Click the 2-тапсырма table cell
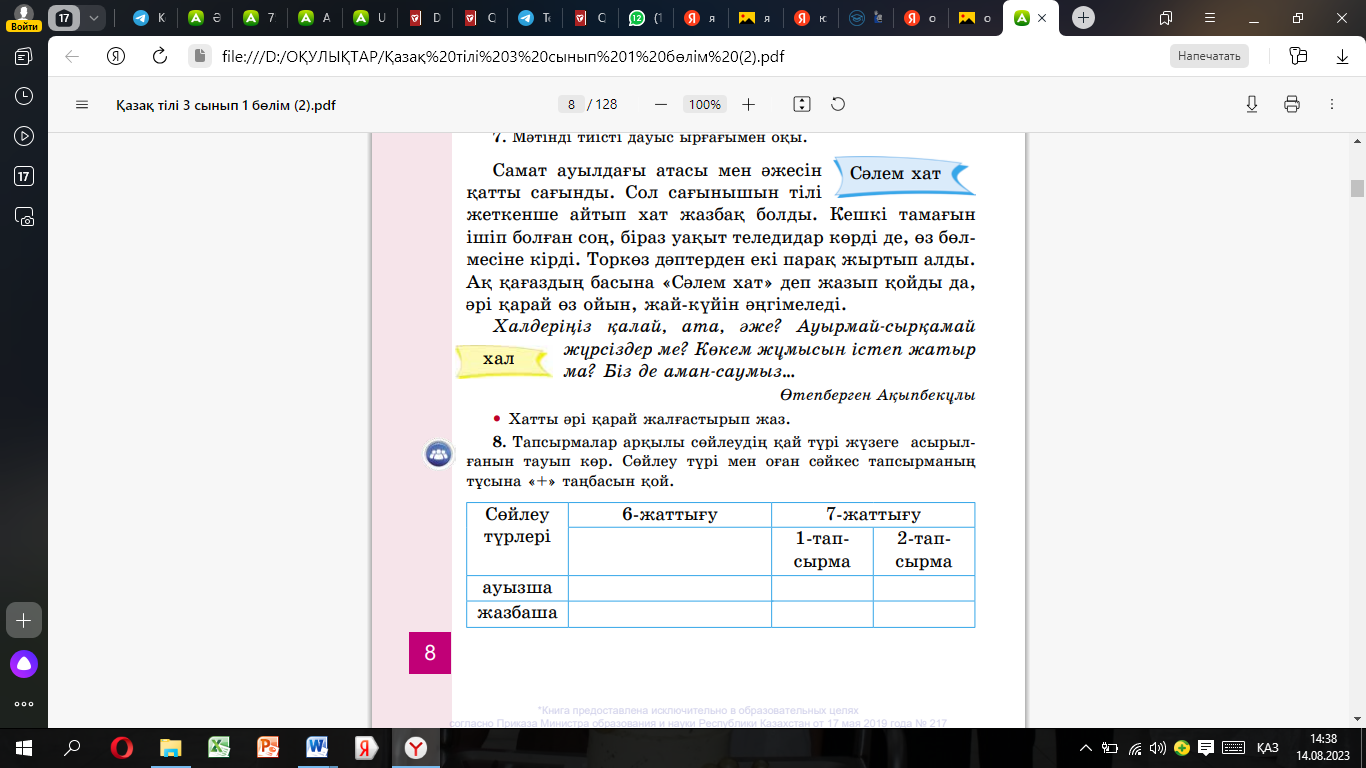 tap(924, 550)
